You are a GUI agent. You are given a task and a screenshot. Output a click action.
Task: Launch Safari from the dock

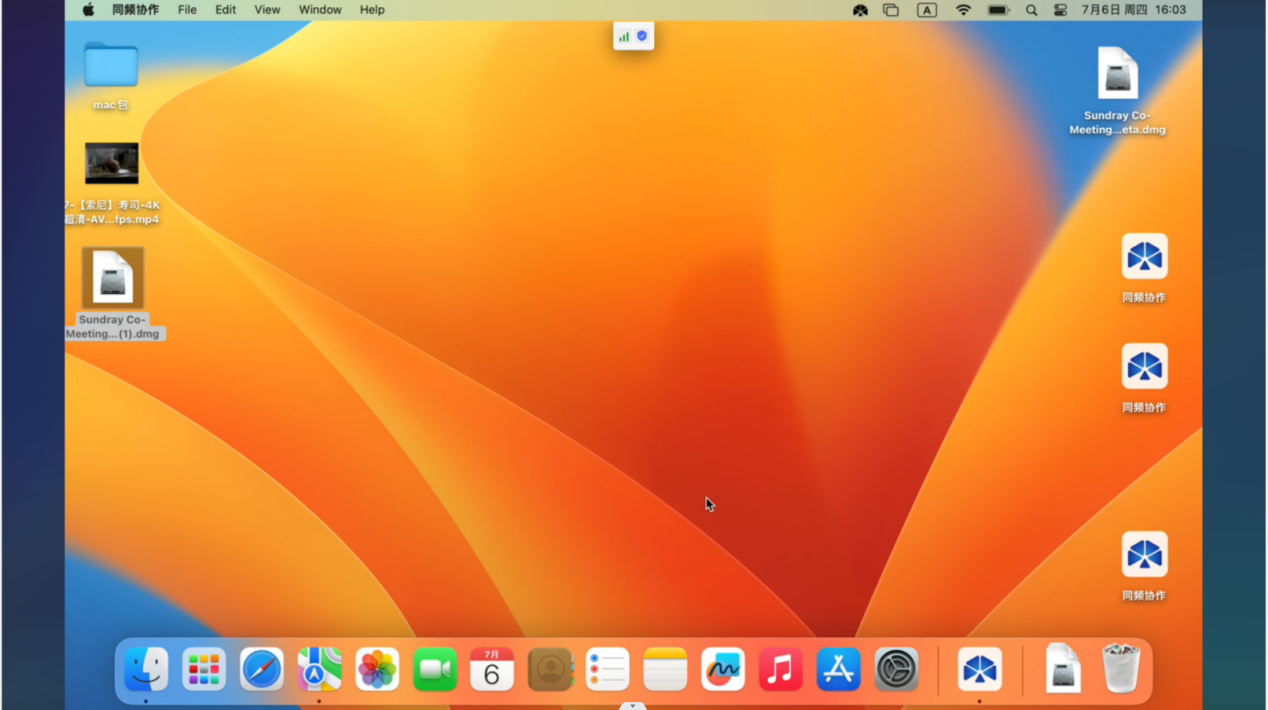click(261, 669)
